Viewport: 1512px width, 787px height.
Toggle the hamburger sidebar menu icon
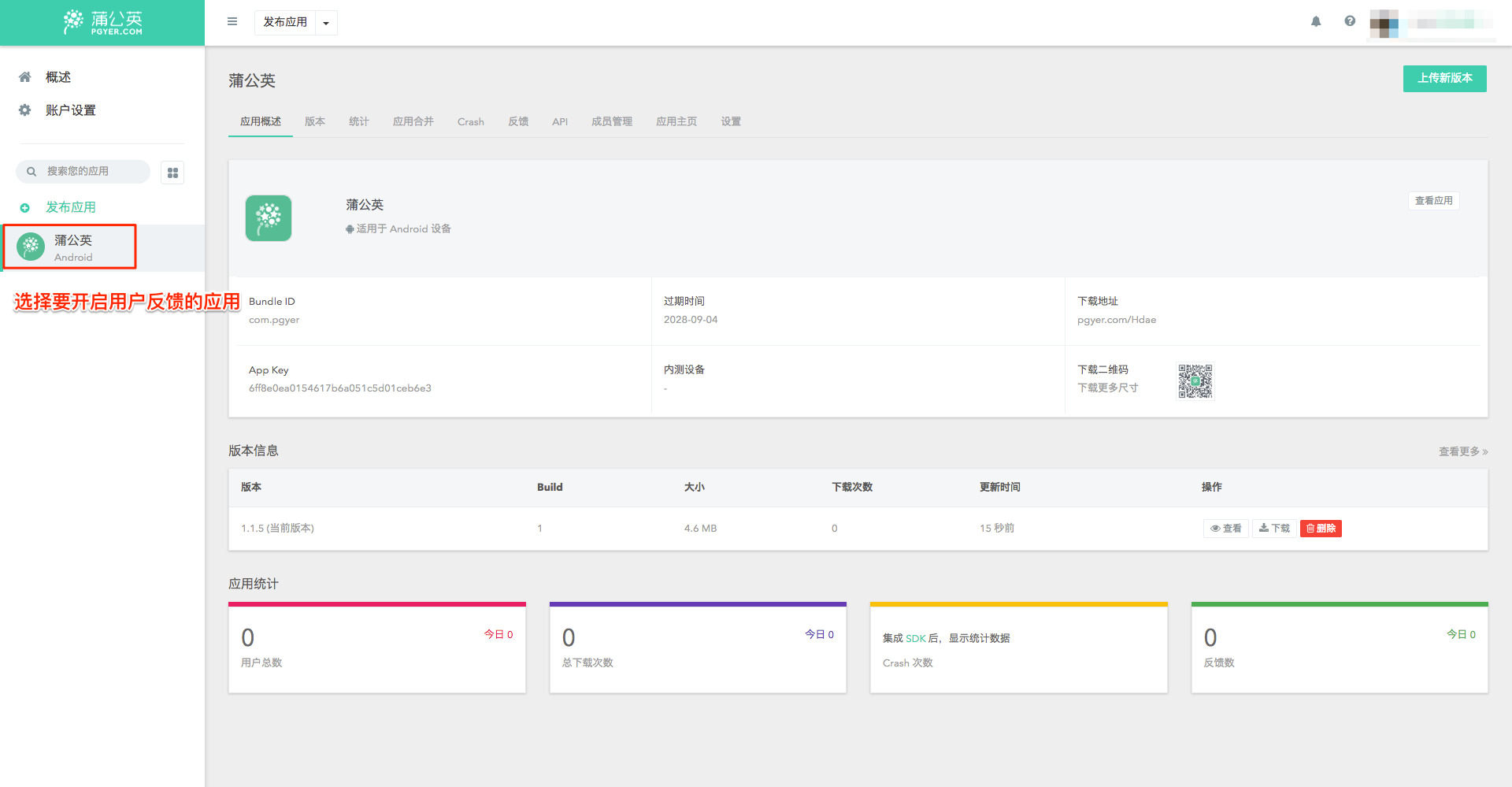tap(232, 22)
